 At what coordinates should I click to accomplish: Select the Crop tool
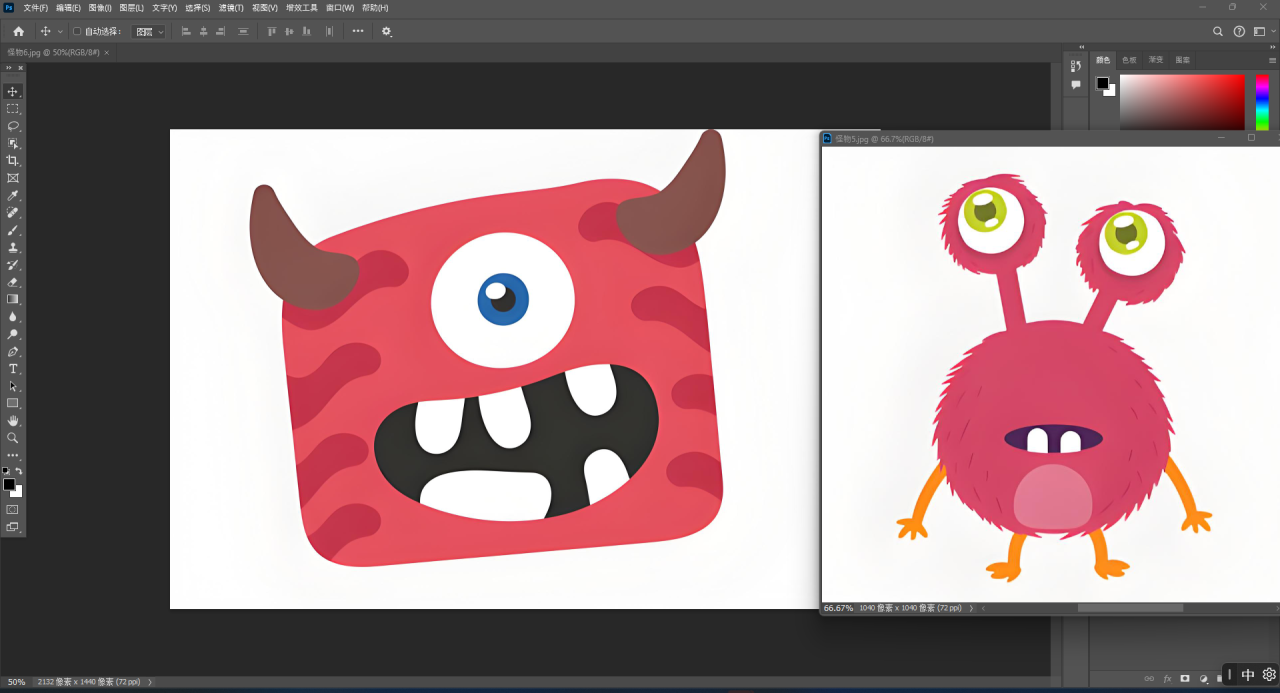coord(13,161)
